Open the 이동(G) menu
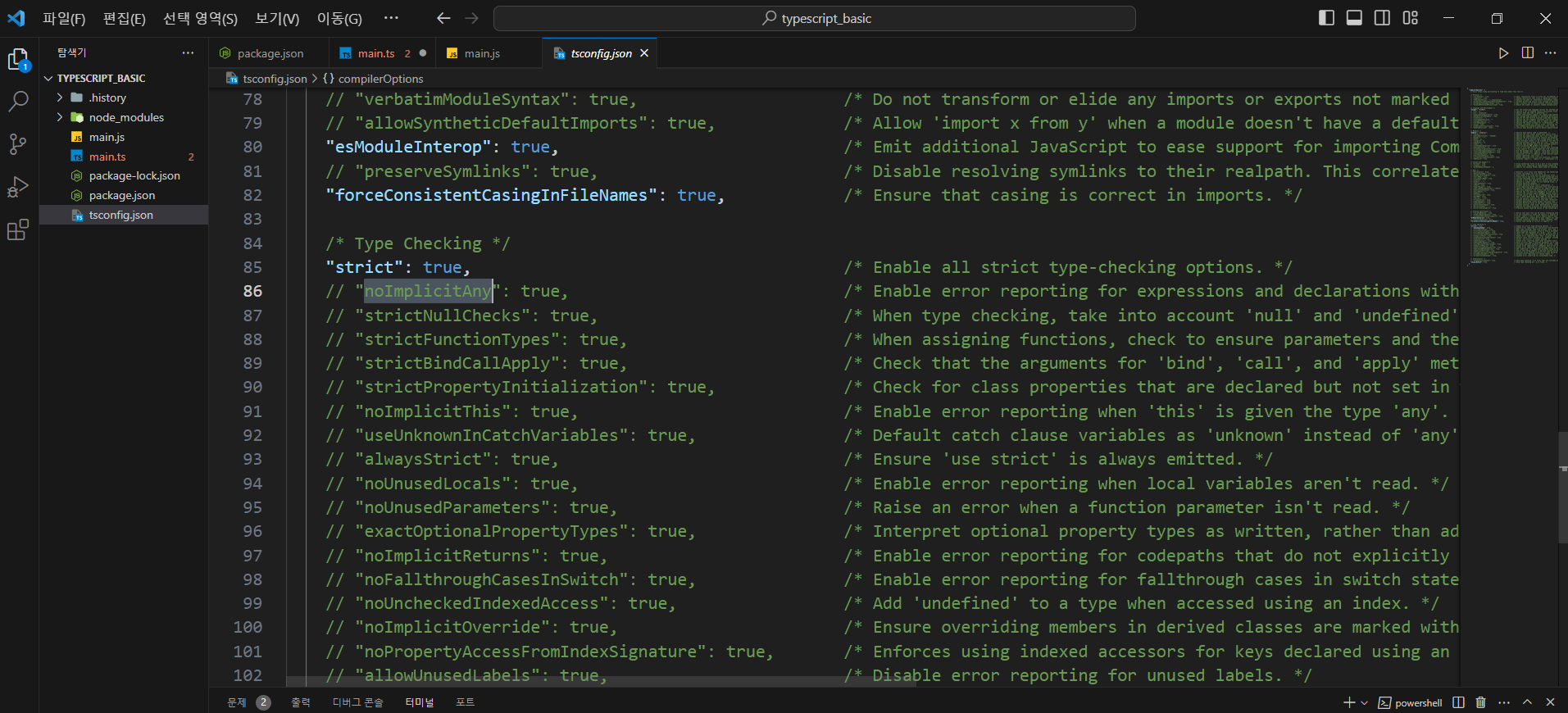The width and height of the screenshot is (1568, 713). (339, 18)
